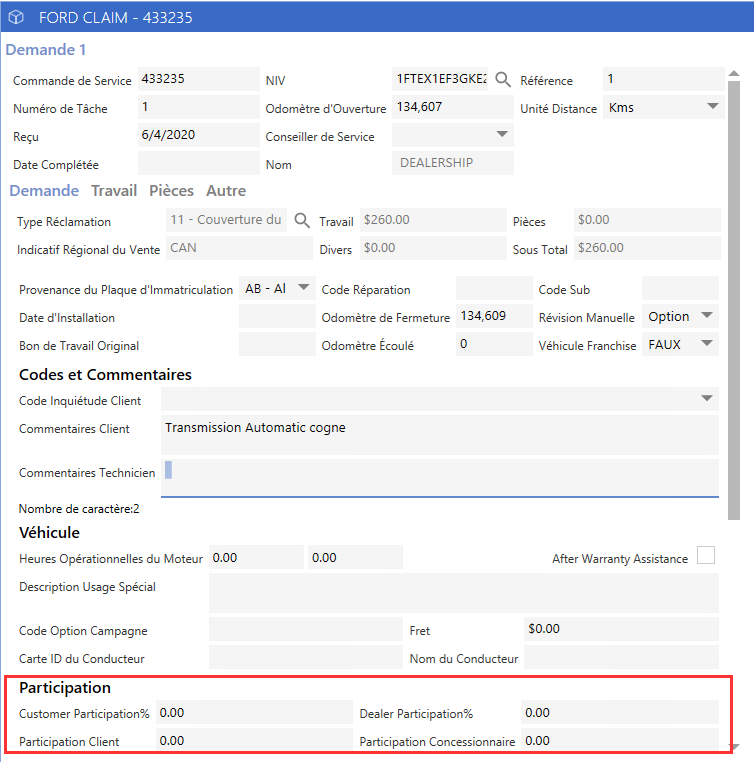Click the Carte ID du Conducteur field

pos(306,657)
